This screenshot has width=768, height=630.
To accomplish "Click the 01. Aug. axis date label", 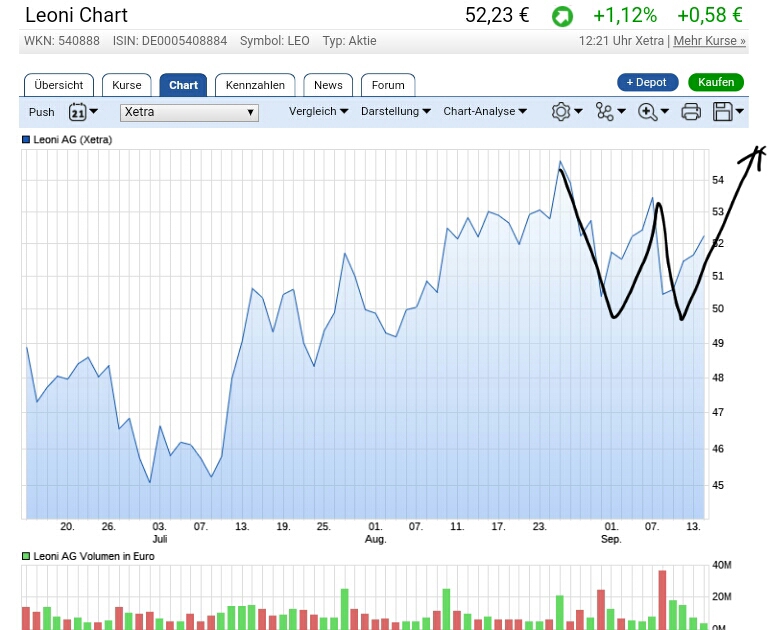I will [375, 533].
